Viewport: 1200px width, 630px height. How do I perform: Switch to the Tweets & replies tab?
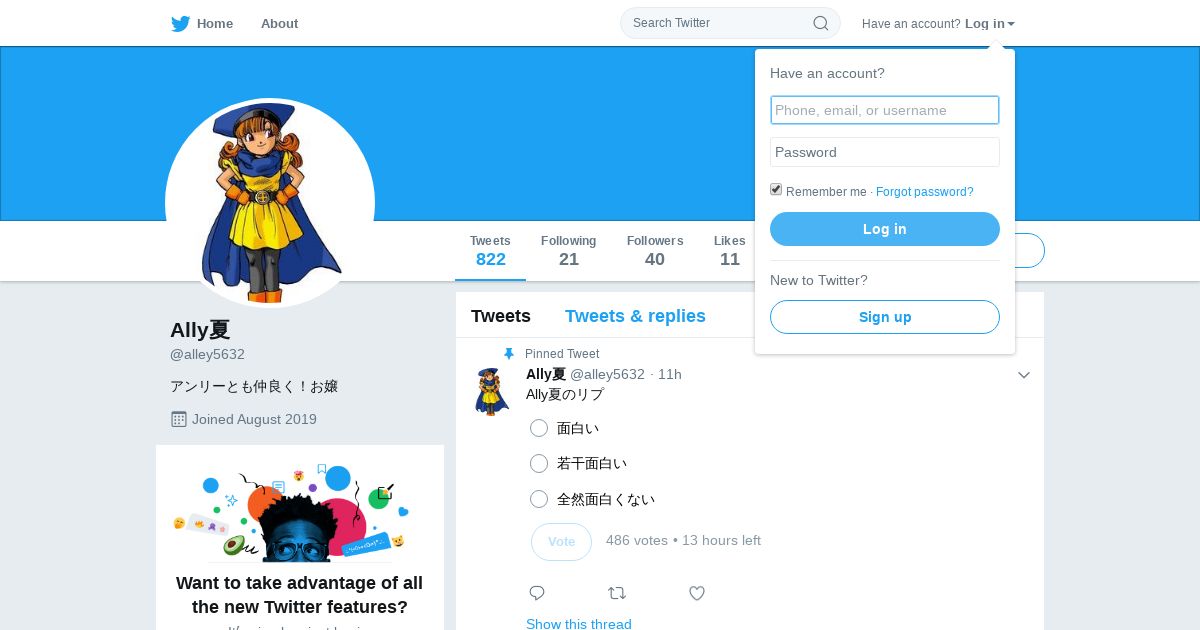click(x=635, y=316)
